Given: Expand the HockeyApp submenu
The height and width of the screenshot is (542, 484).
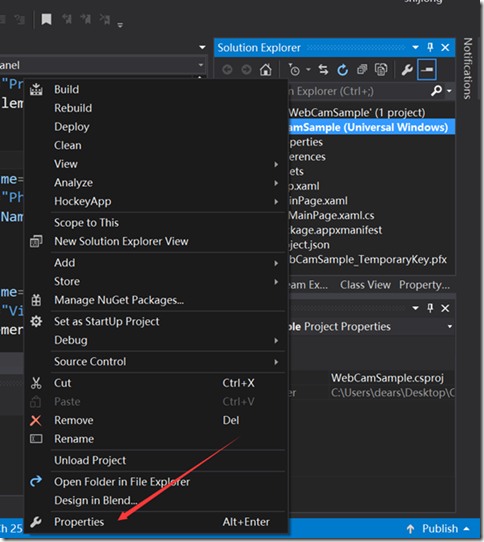Looking at the screenshot, I should click(x=276, y=202).
